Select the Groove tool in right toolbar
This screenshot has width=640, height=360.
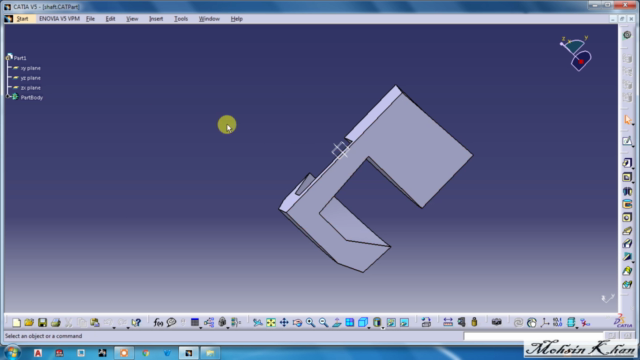627,204
